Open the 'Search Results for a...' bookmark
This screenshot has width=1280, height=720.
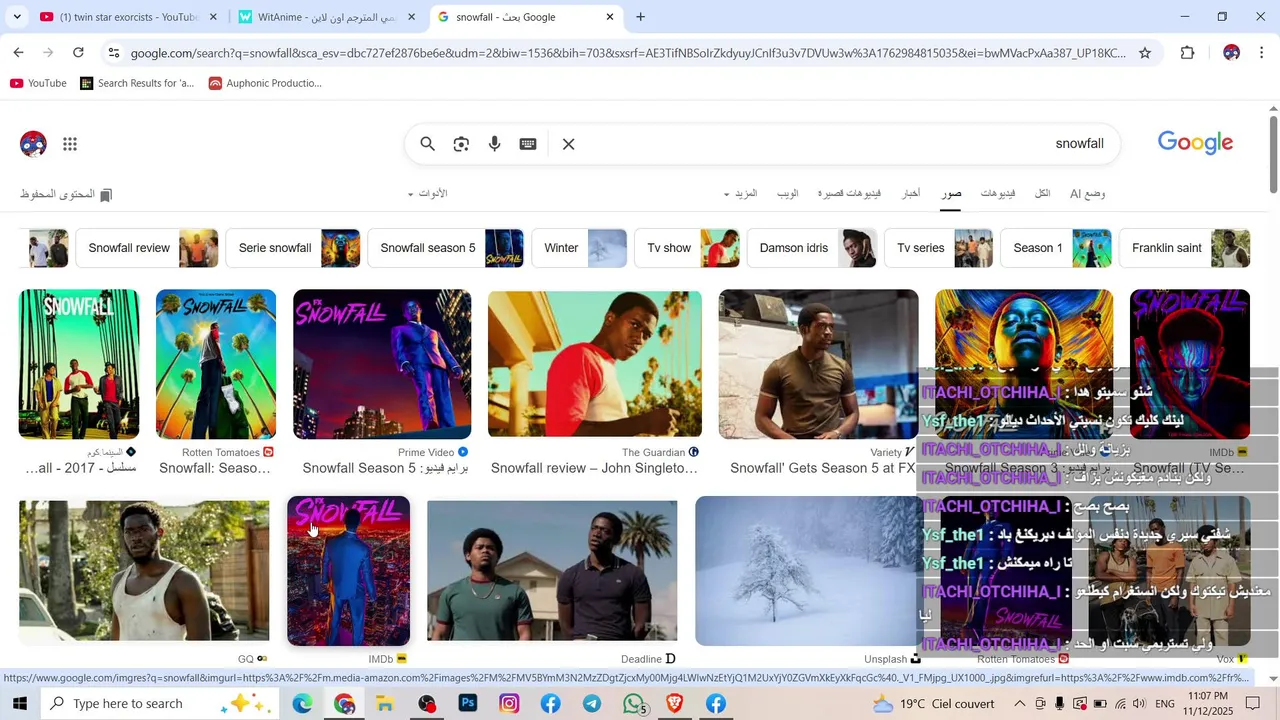[137, 83]
